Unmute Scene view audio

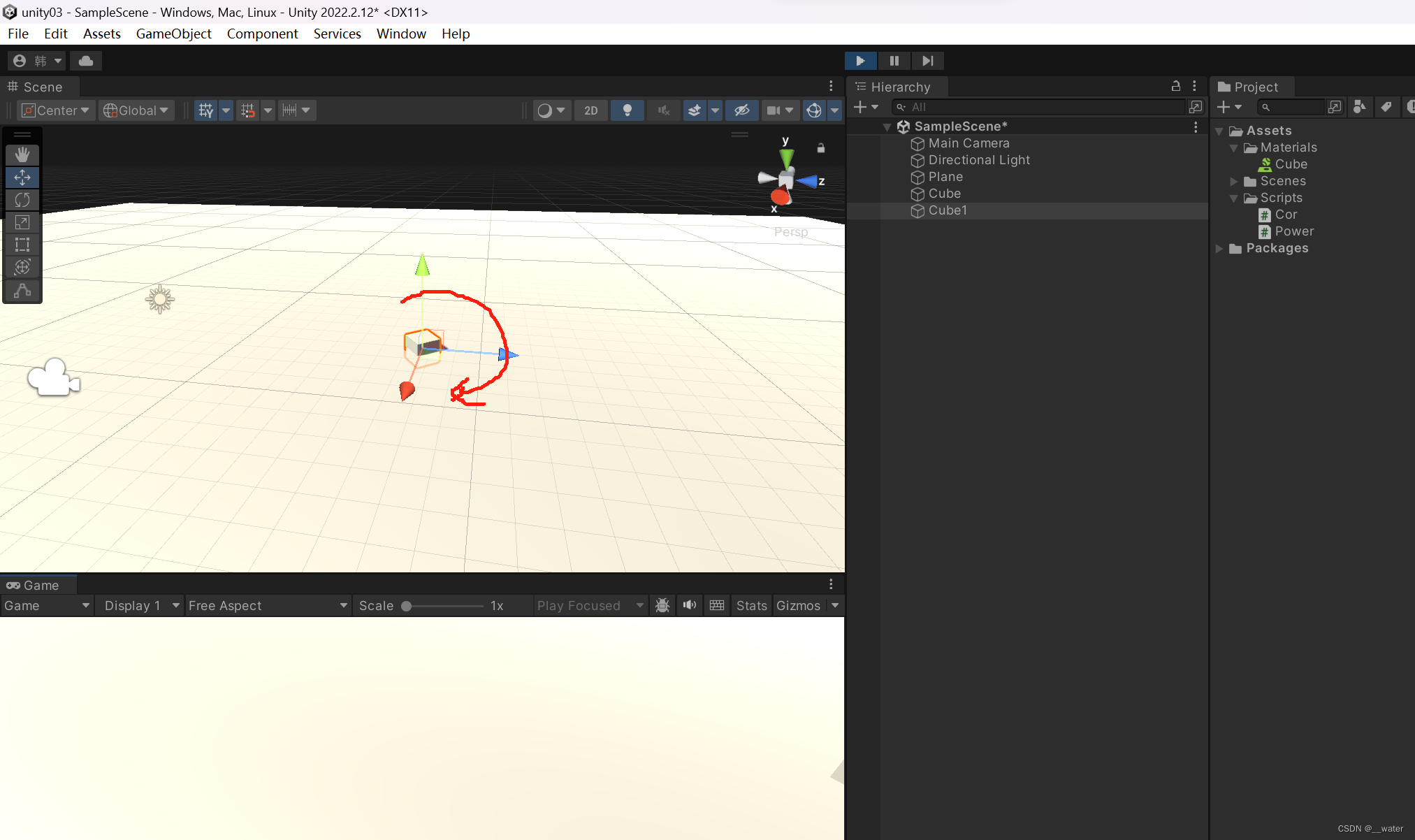(x=663, y=110)
